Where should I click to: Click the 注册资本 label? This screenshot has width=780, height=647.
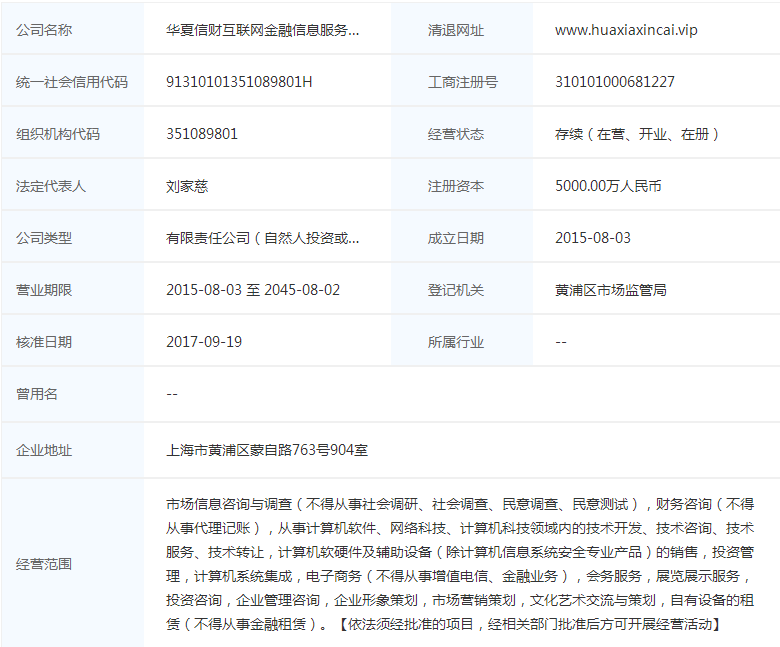tap(456, 186)
